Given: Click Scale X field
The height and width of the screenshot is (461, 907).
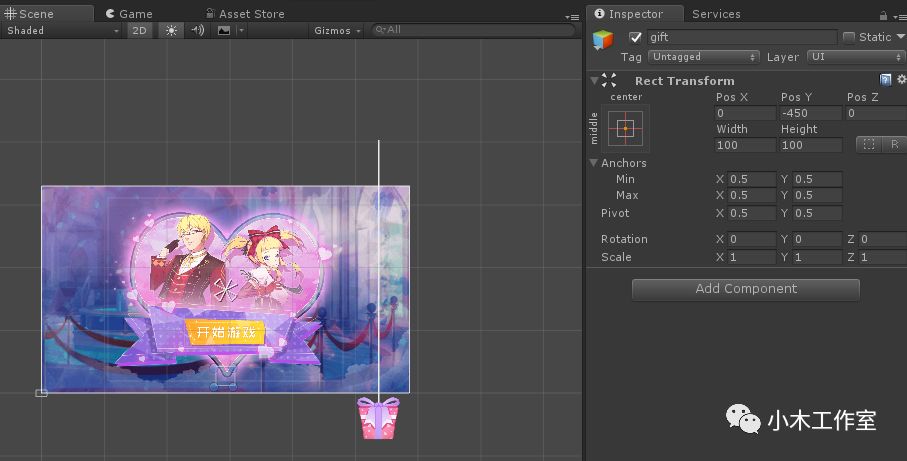Looking at the screenshot, I should pyautogui.click(x=751, y=257).
